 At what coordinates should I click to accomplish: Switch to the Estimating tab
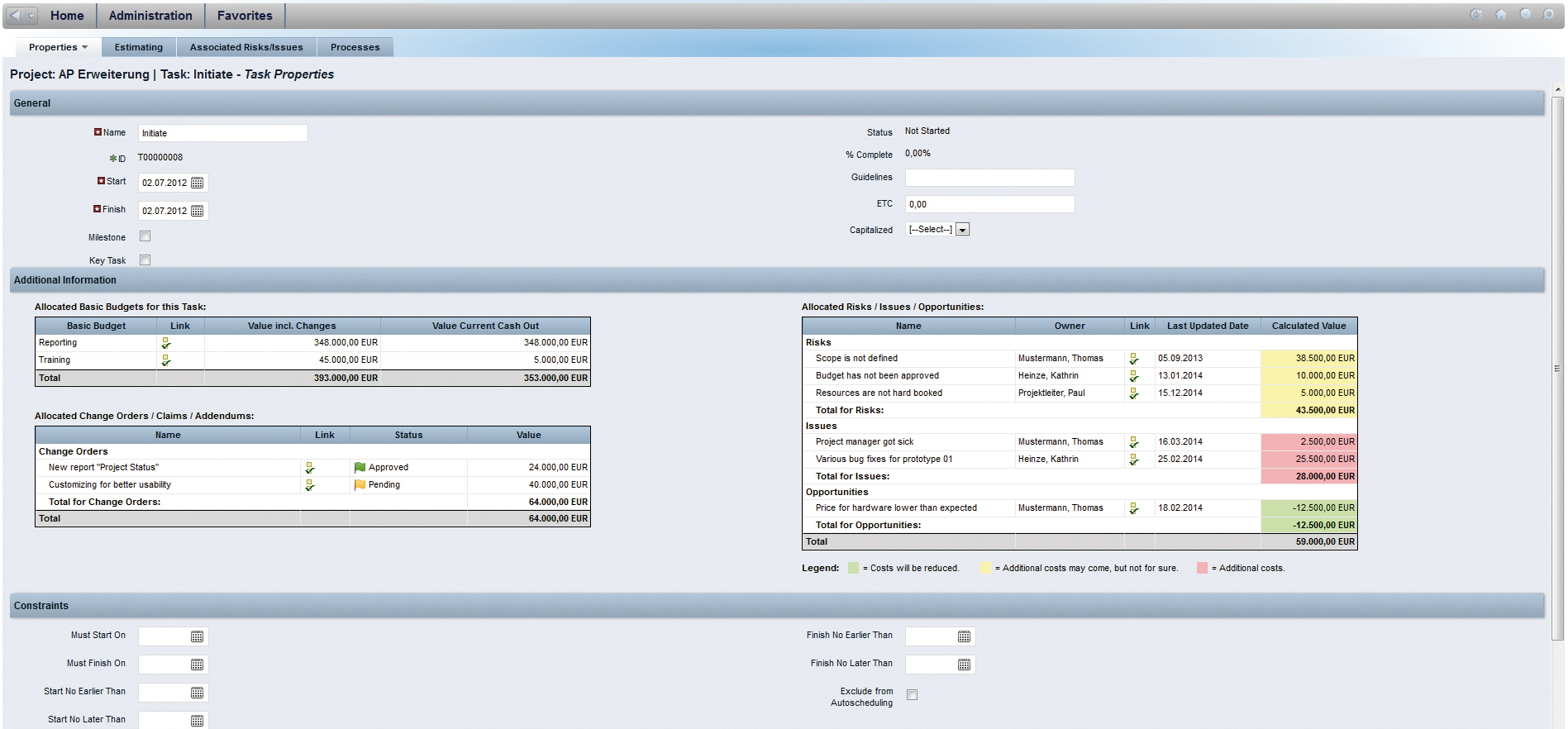[x=139, y=47]
